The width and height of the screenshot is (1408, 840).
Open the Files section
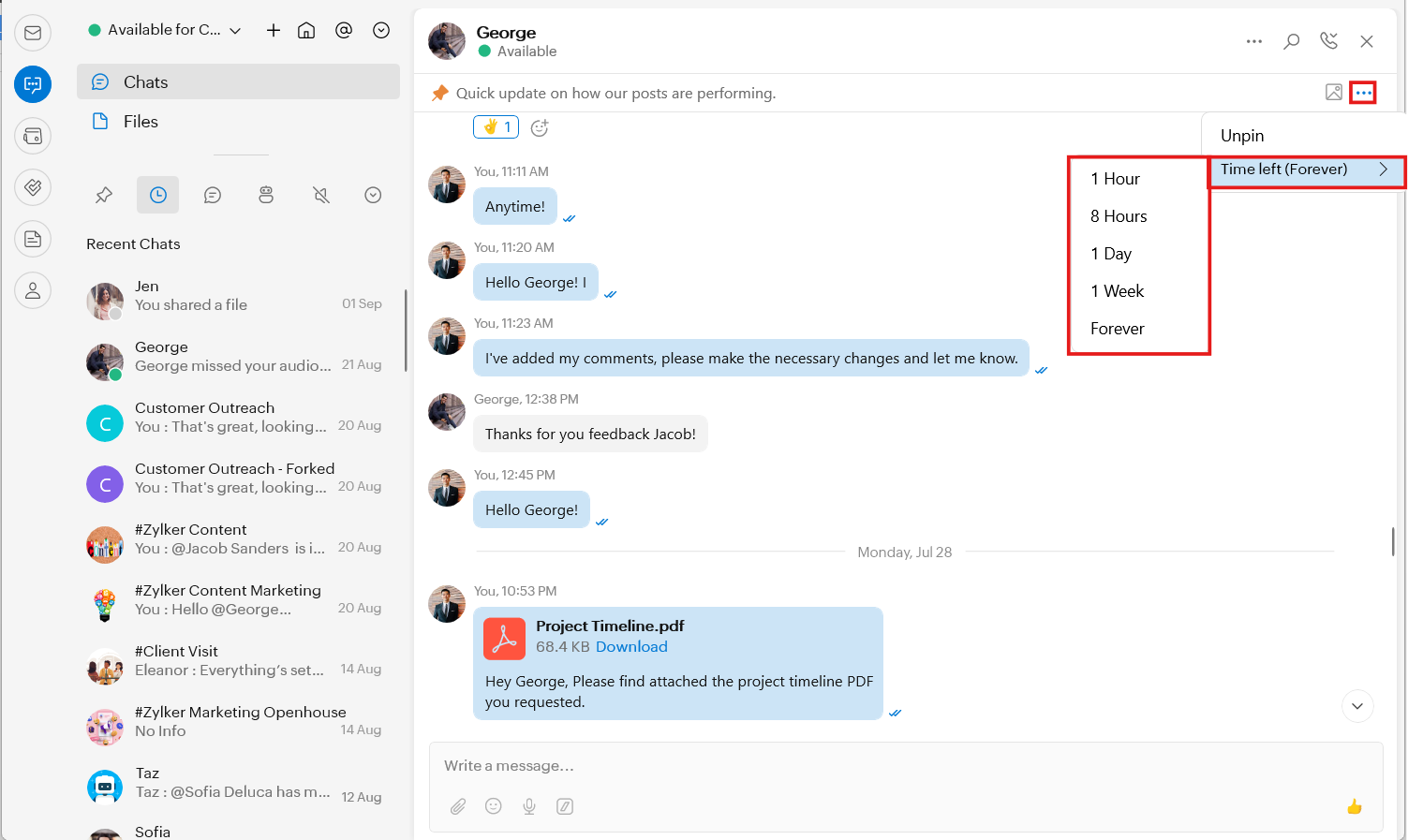(238, 122)
